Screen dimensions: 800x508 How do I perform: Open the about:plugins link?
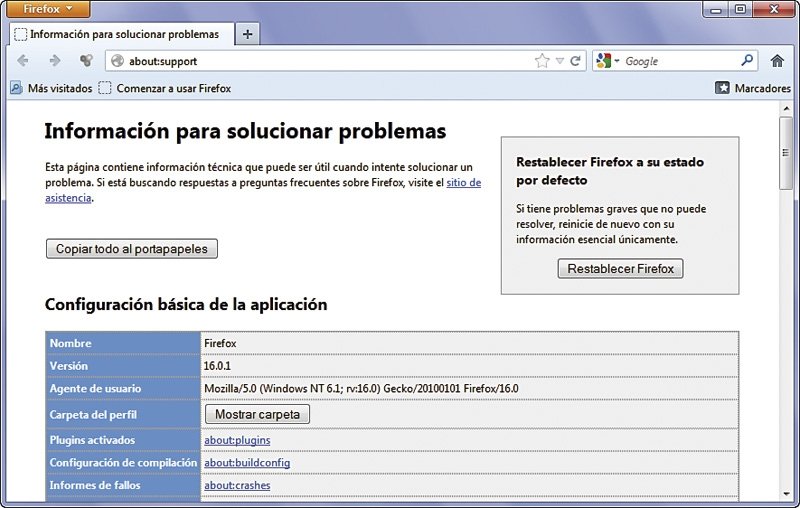[x=237, y=440]
